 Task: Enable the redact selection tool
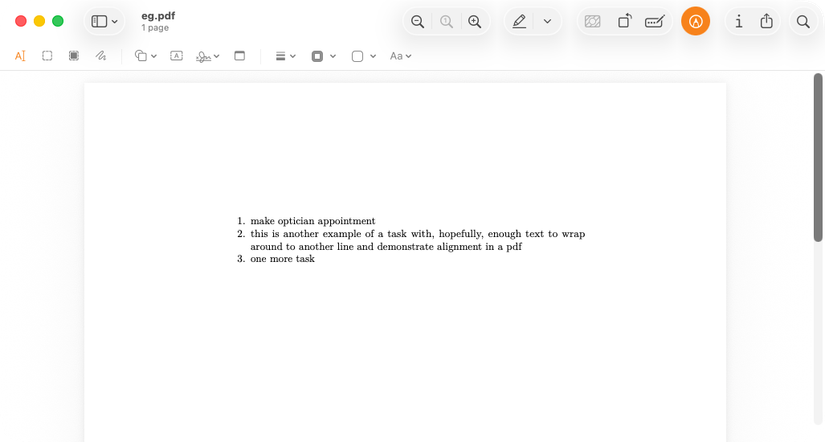(x=74, y=56)
